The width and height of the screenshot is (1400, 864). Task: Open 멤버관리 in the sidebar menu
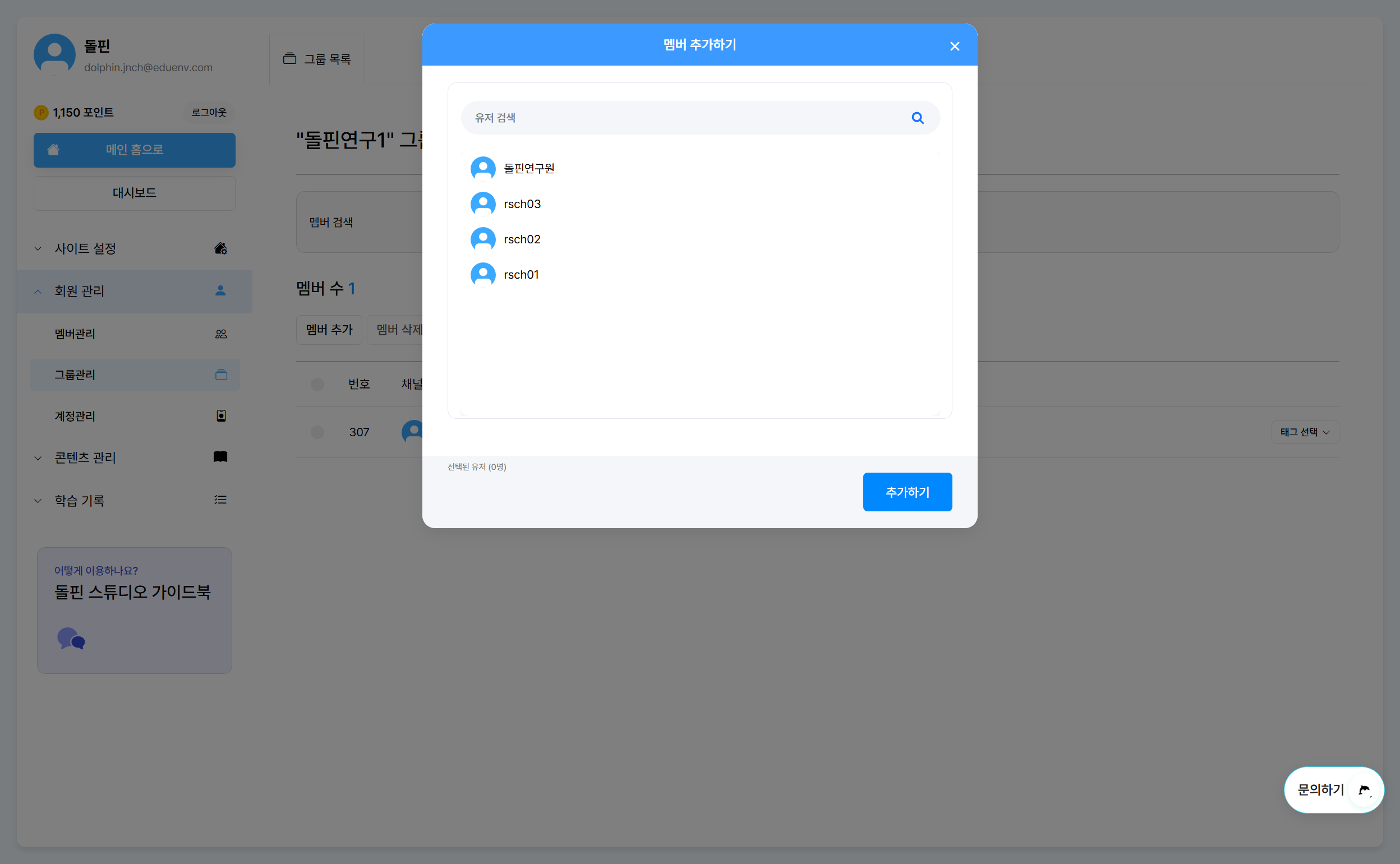point(76,334)
